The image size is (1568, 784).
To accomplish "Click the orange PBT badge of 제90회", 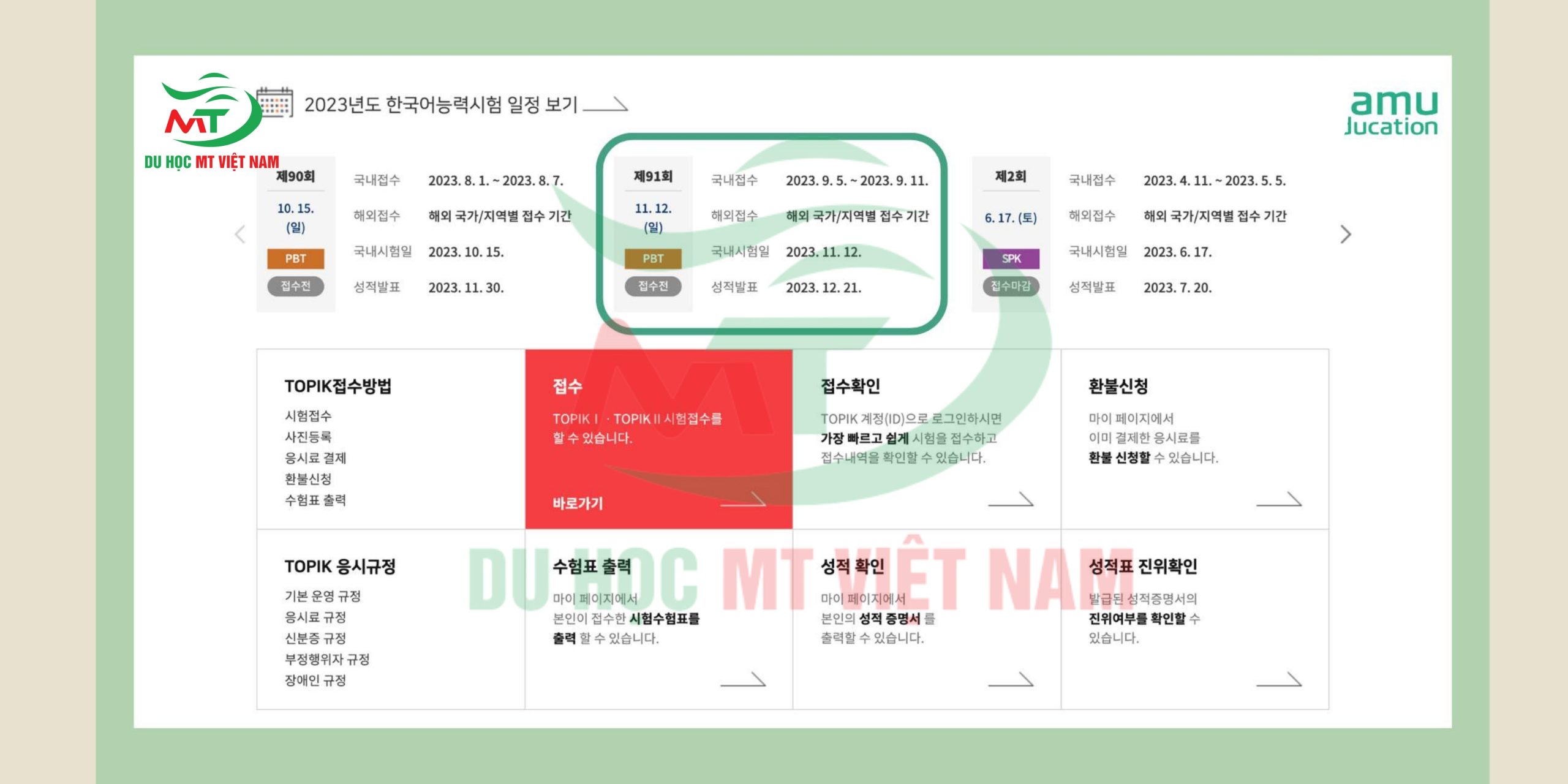I will click(295, 258).
